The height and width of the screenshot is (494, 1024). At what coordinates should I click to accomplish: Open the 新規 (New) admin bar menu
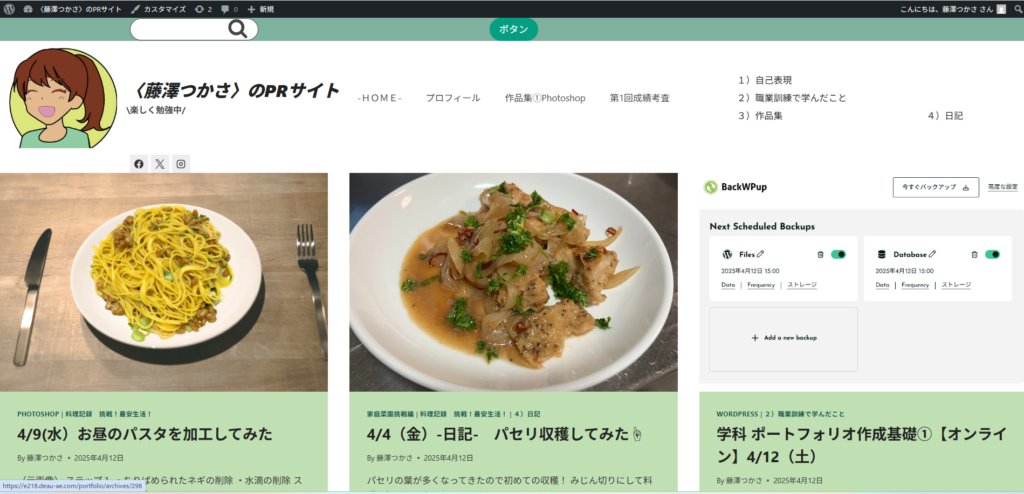click(x=260, y=9)
